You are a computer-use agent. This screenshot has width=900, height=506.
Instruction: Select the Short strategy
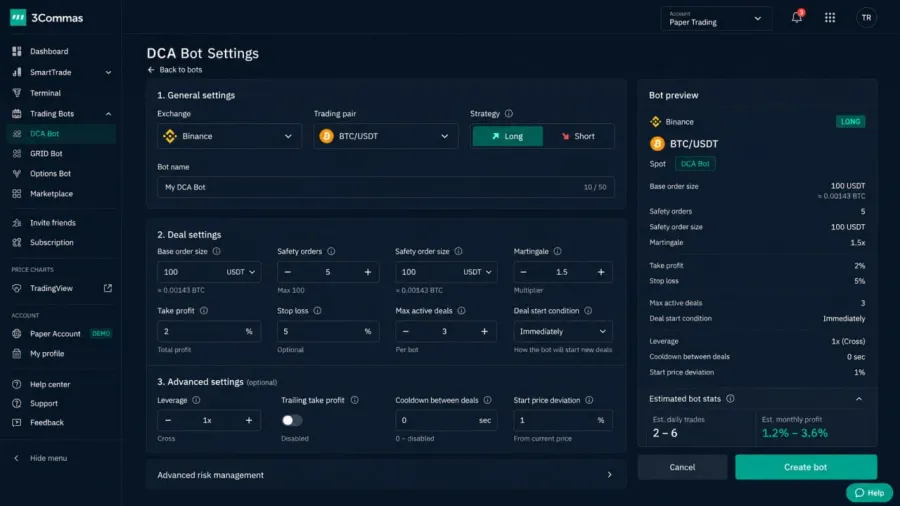point(578,136)
